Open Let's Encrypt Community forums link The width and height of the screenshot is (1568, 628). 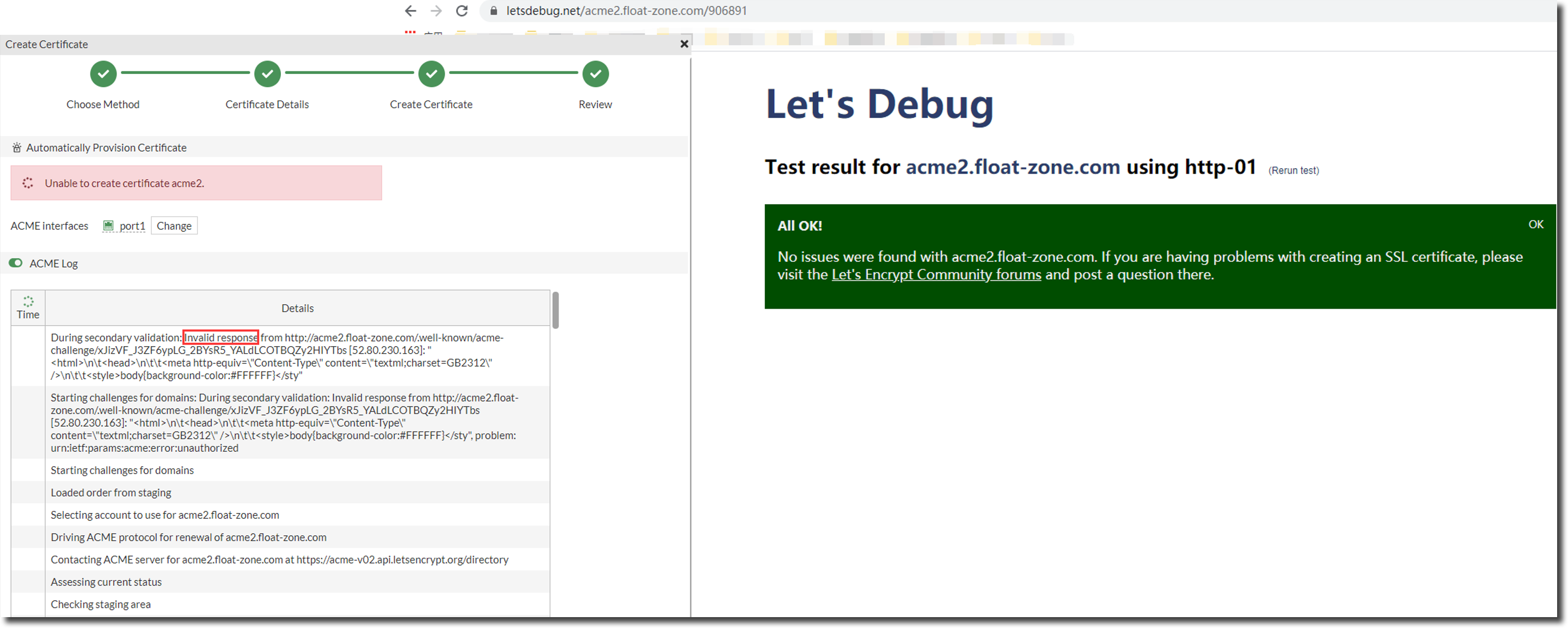tap(936, 274)
